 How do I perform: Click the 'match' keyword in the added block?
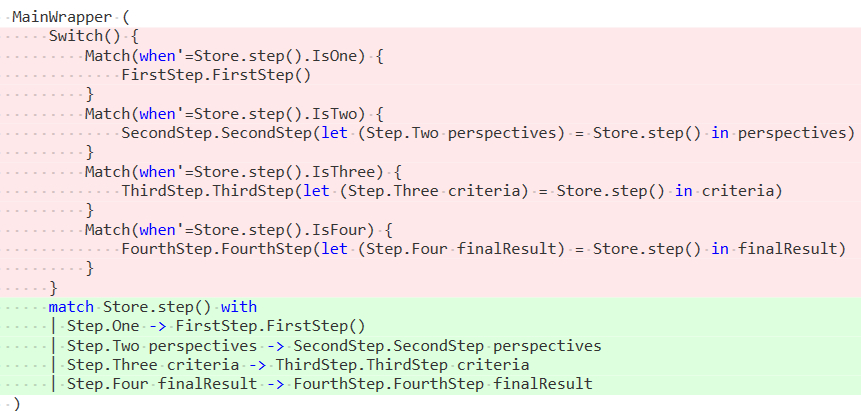(x=70, y=306)
